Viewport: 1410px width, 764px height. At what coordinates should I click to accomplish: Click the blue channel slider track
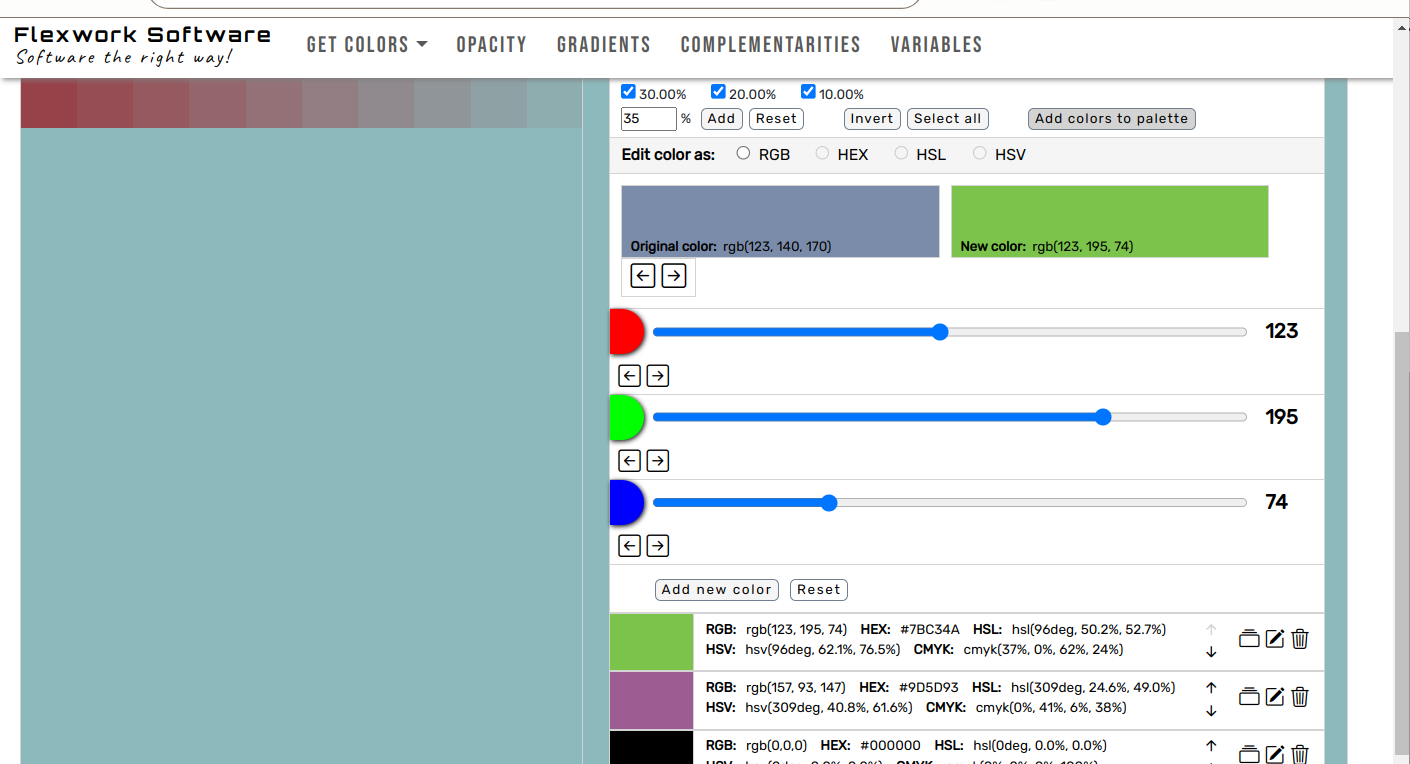pyautogui.click(x=950, y=502)
